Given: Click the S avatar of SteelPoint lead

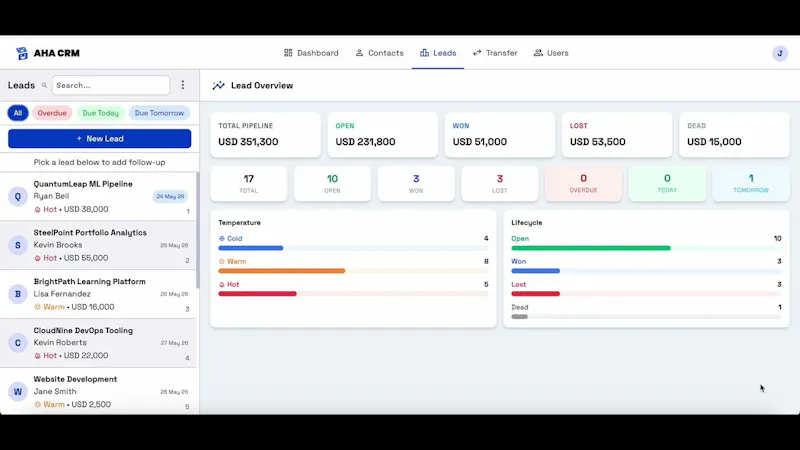Looking at the screenshot, I should point(18,245).
